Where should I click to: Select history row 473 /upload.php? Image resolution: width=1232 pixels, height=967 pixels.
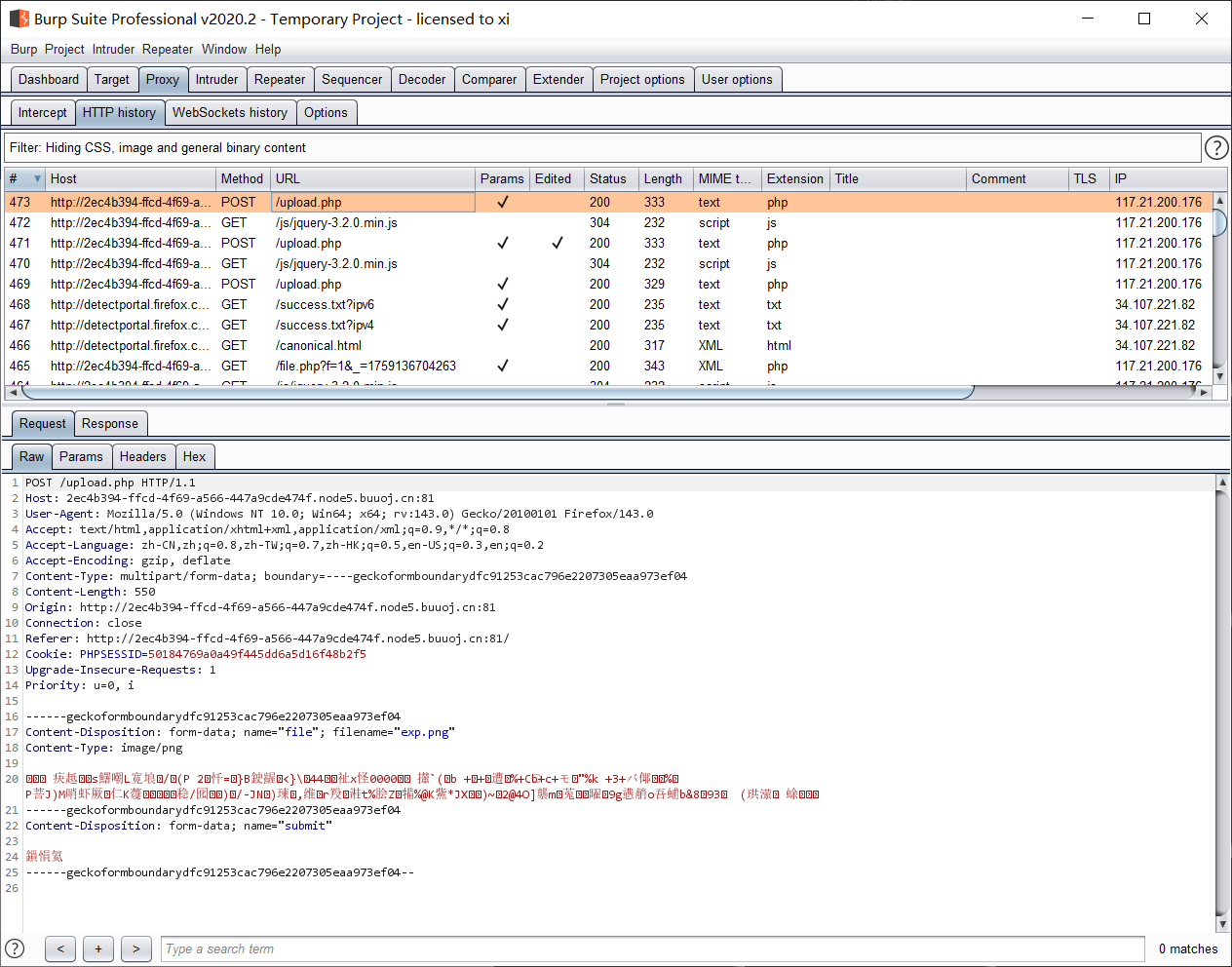click(608, 203)
